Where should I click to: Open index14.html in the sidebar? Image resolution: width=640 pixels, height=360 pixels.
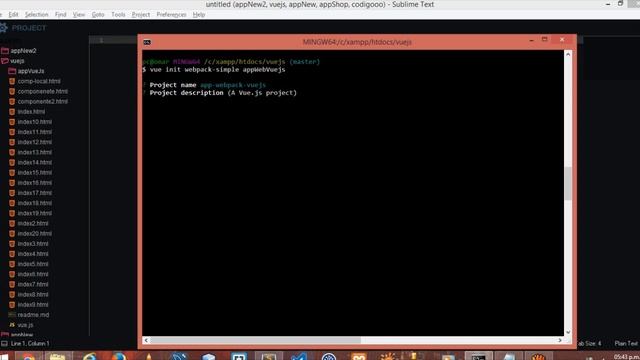[x=35, y=162]
